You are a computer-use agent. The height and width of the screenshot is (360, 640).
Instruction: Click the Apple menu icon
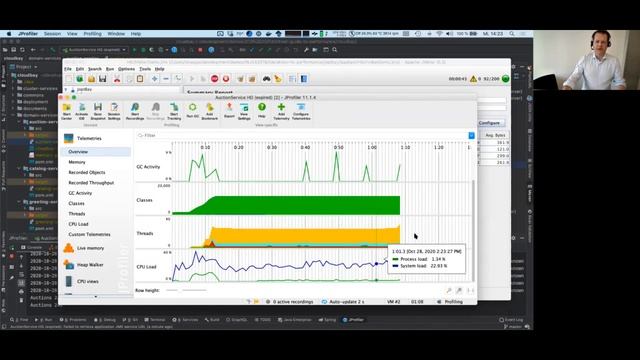pos(9,34)
